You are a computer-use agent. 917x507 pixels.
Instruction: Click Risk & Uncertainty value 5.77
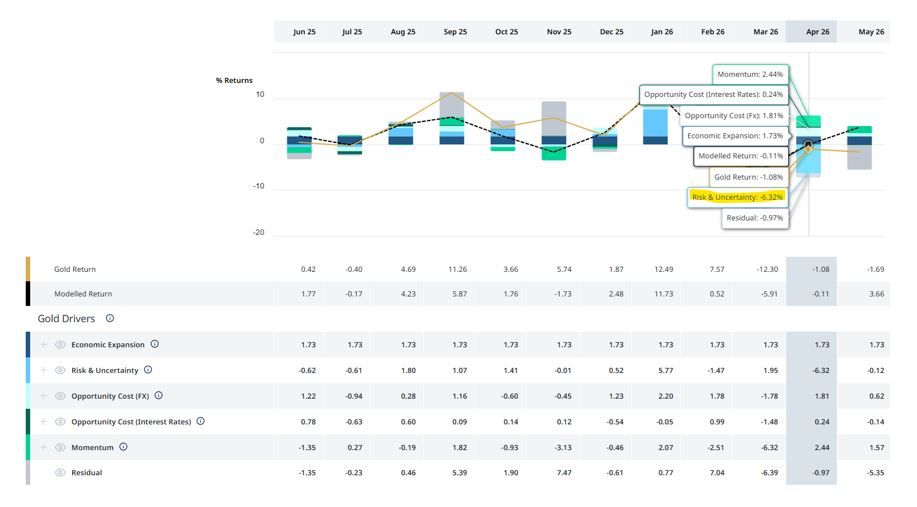(x=666, y=370)
